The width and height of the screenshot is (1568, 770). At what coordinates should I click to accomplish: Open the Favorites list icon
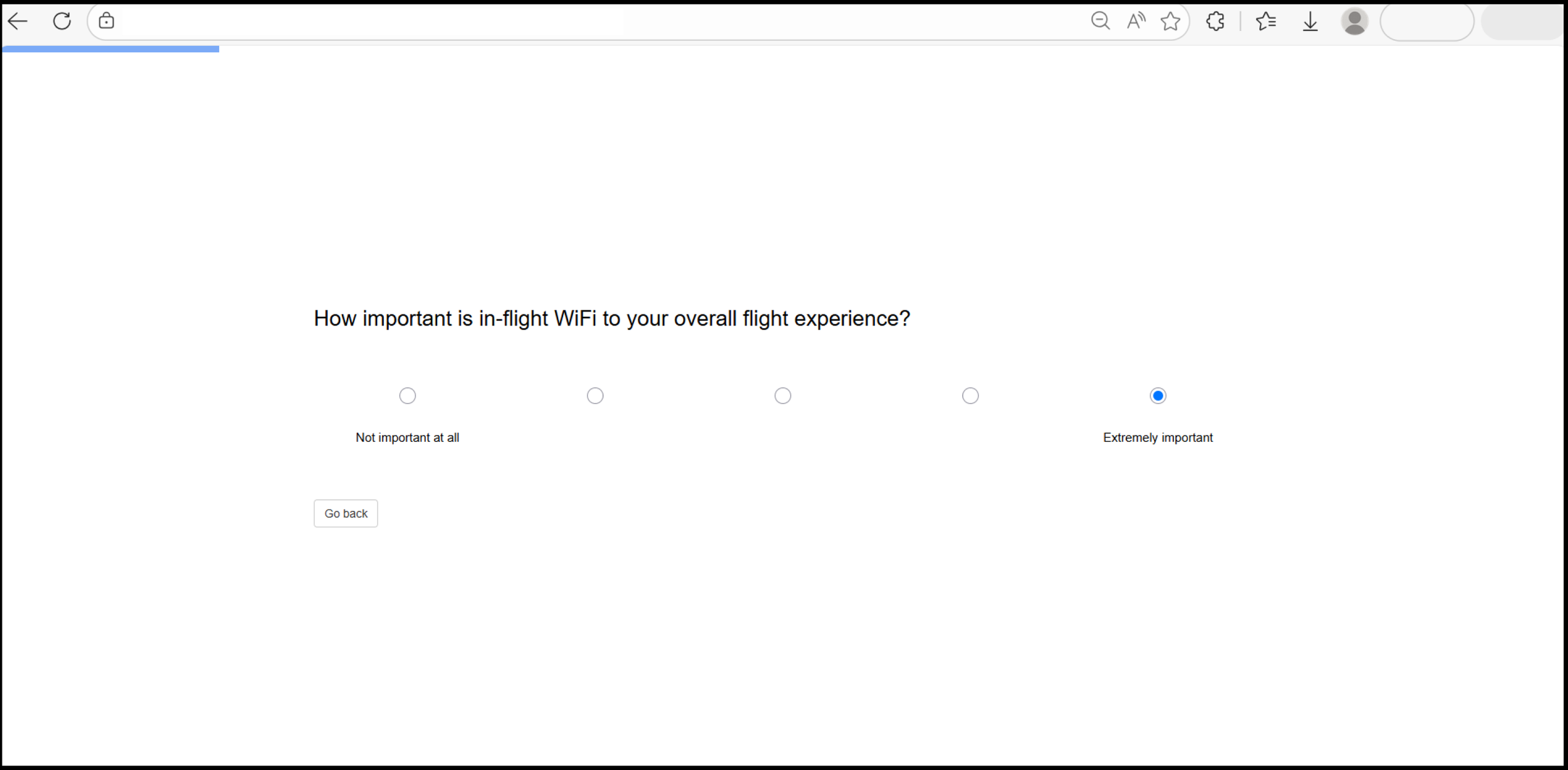point(1266,21)
